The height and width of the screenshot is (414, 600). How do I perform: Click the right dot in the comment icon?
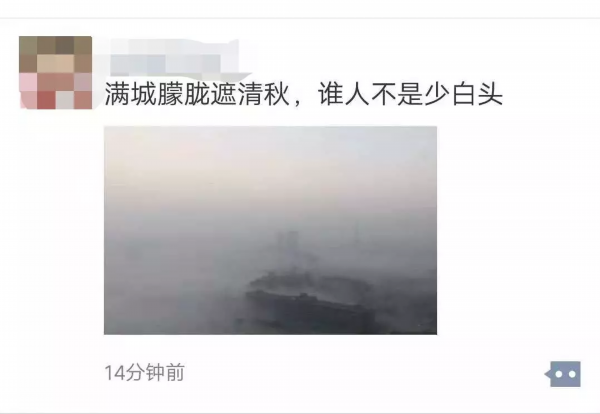point(572,374)
